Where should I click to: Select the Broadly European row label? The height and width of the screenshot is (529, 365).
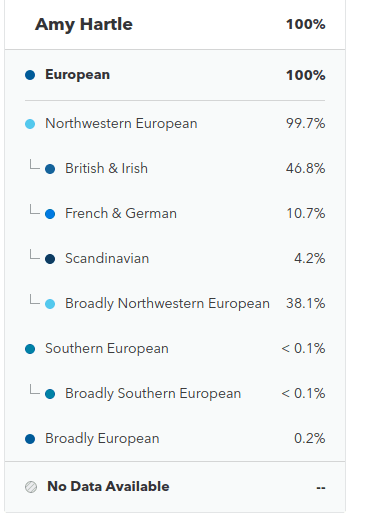(102, 438)
